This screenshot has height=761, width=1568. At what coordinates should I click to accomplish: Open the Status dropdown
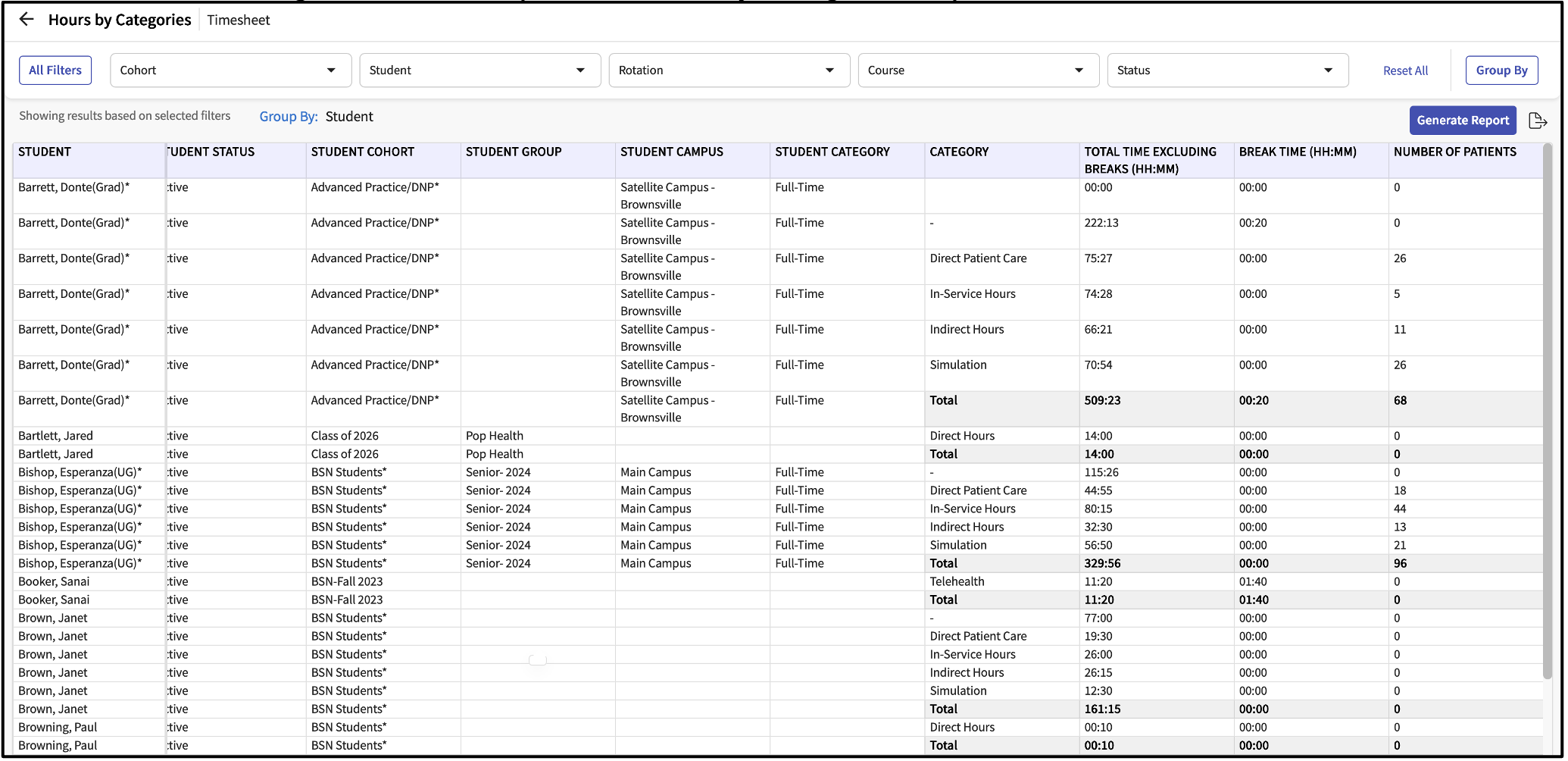[1227, 70]
